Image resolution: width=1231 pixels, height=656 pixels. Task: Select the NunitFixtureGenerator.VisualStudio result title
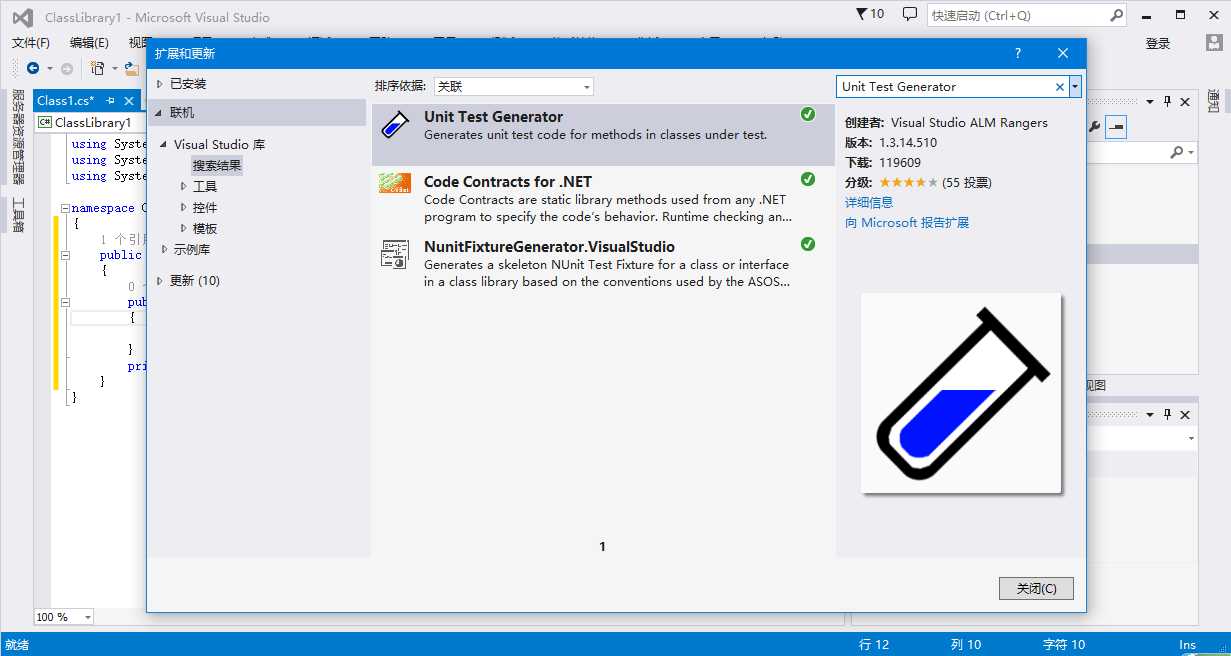[x=549, y=247]
